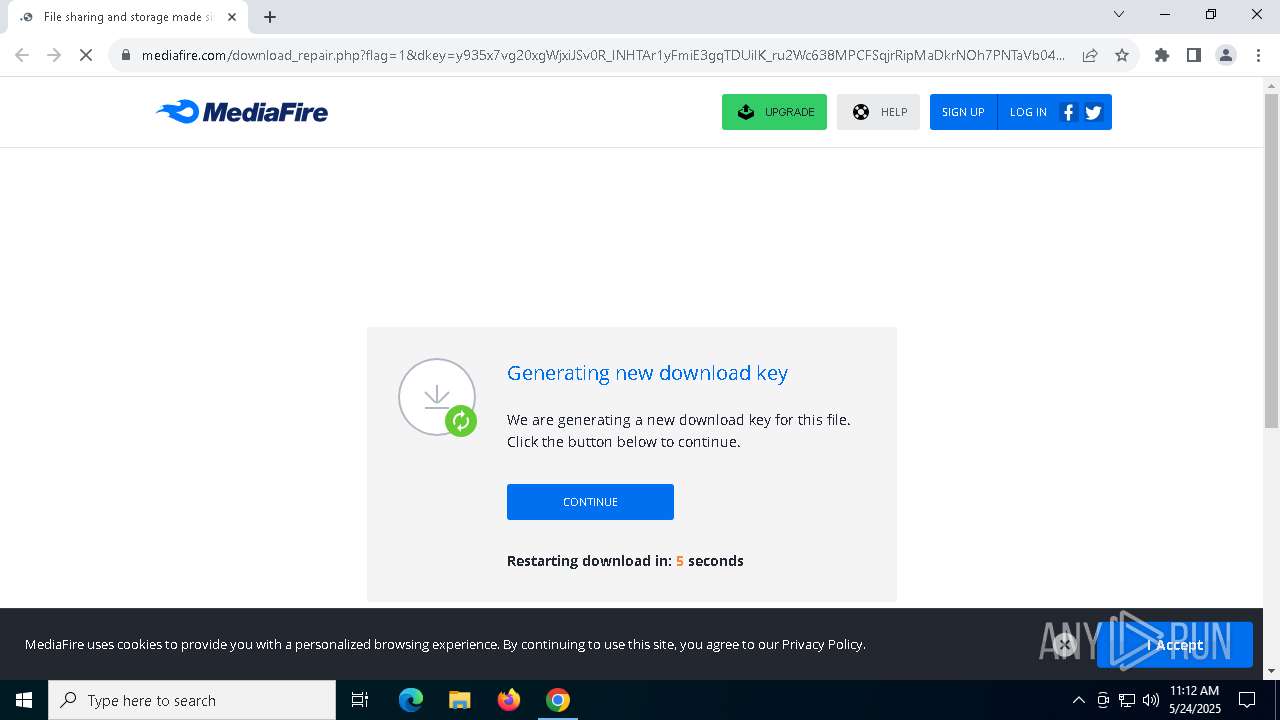Click the Restarting download countdown text
Image resolution: width=1280 pixels, height=720 pixels.
coord(625,561)
